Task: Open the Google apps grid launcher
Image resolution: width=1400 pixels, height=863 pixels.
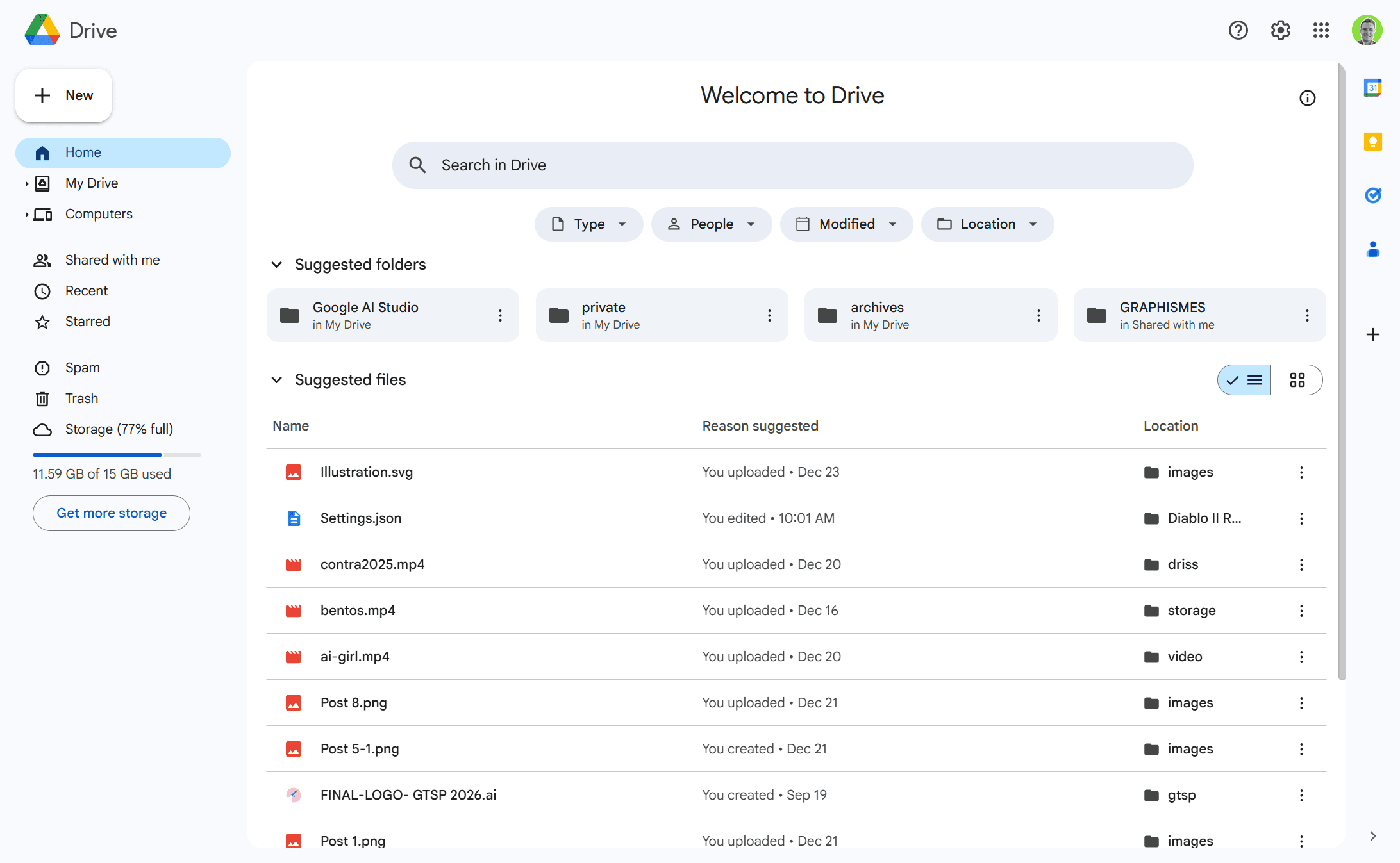Action: 1321,30
